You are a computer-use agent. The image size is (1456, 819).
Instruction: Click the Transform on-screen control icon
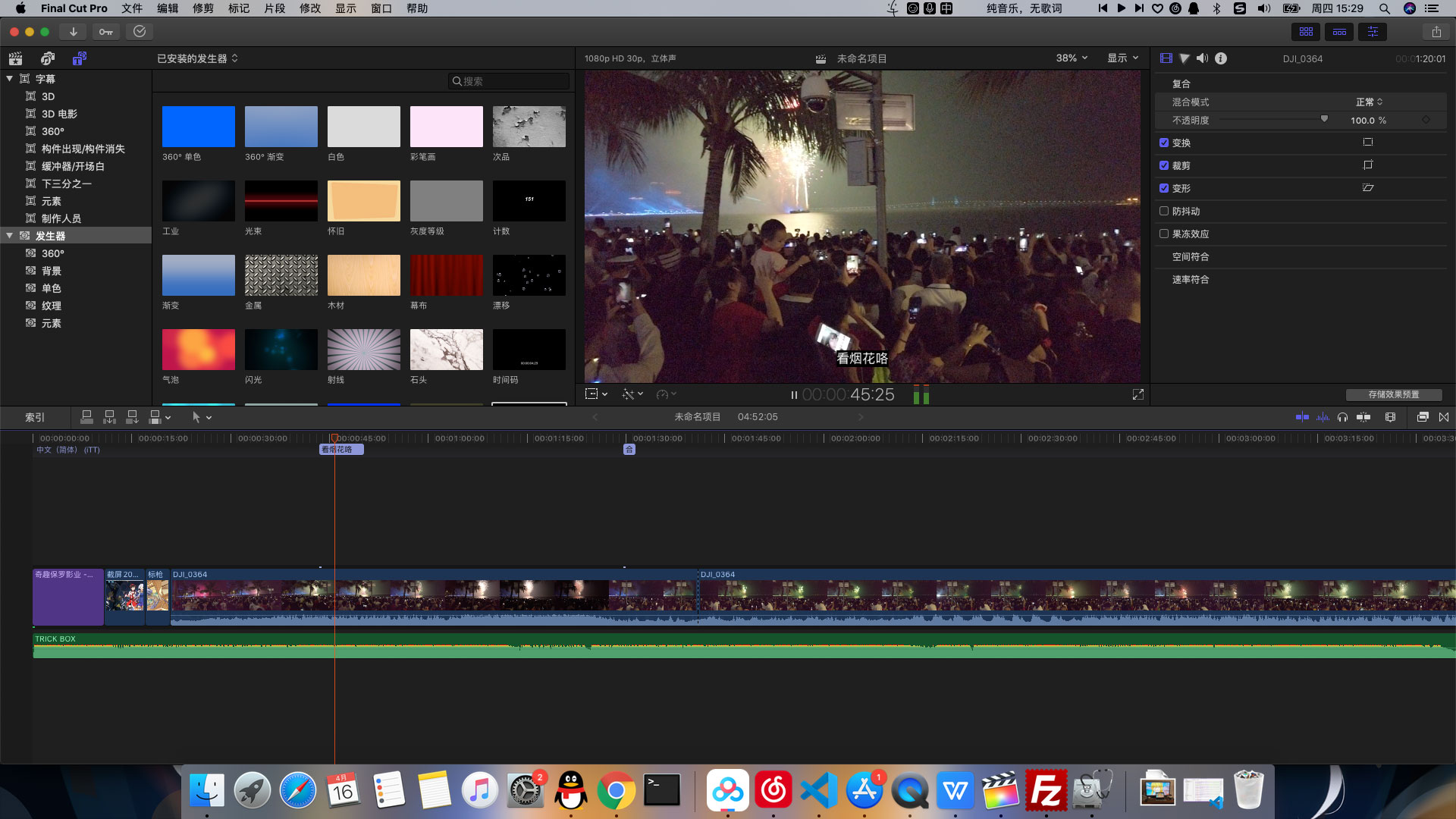1368,143
